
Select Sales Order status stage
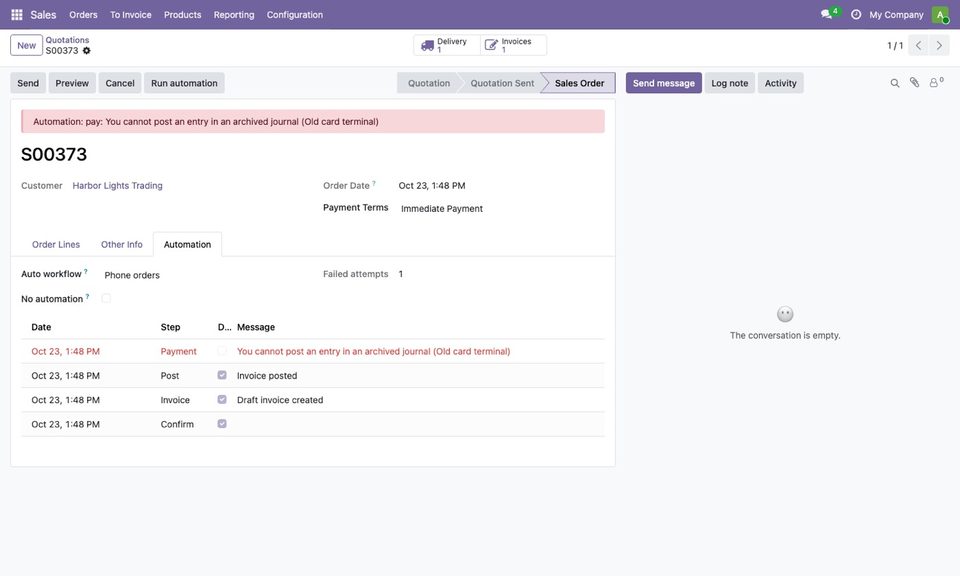pos(579,83)
